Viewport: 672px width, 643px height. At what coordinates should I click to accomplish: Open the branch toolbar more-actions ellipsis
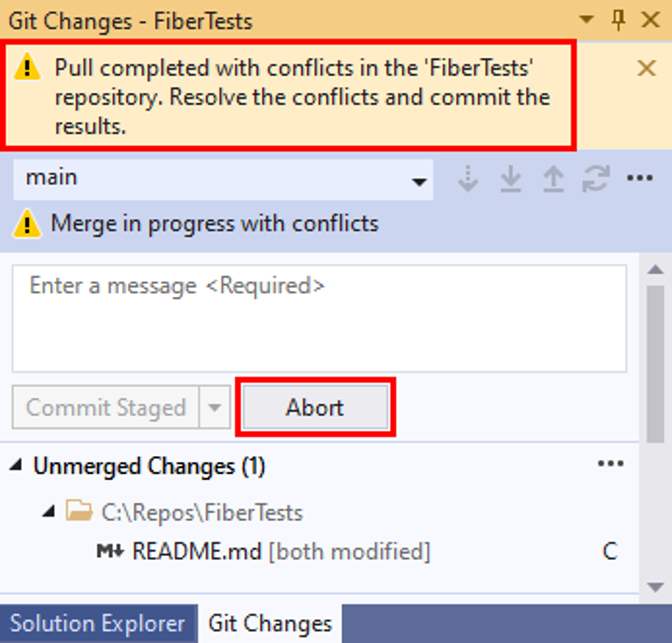click(640, 178)
